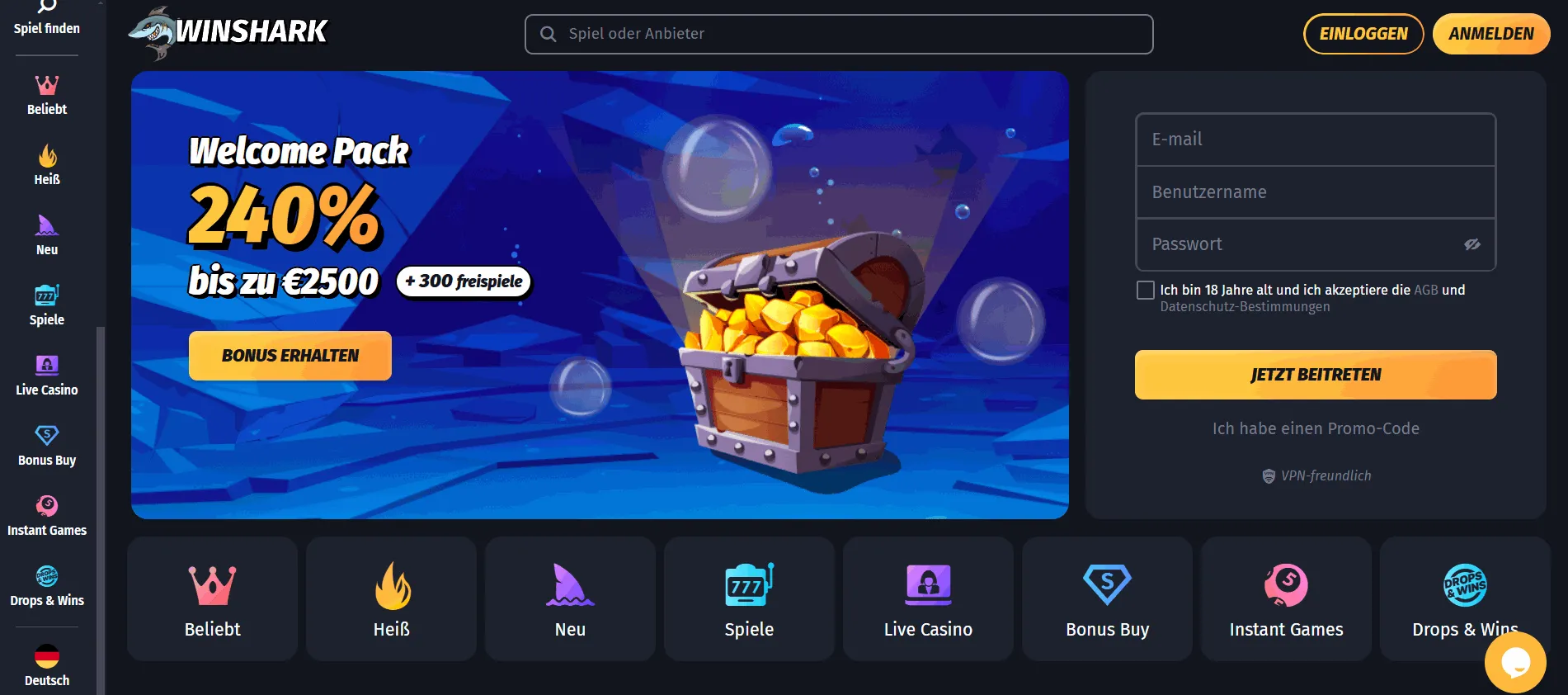Open the Spiele category tile
The height and width of the screenshot is (695, 1568).
coord(749,599)
